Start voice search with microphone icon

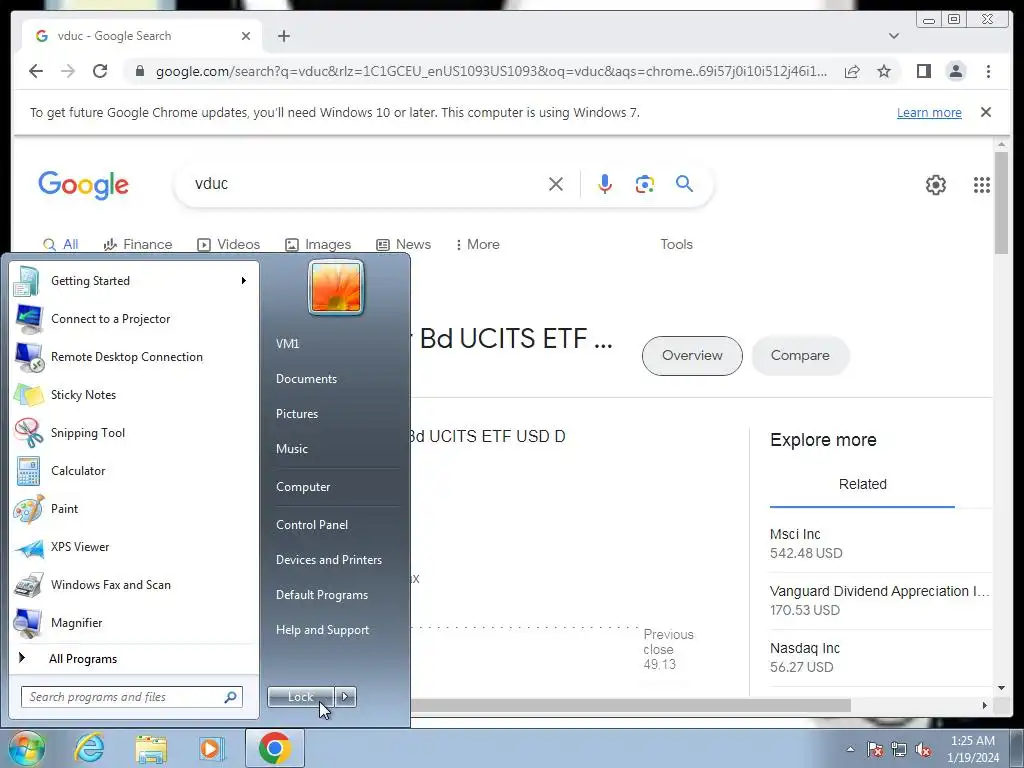[x=605, y=184]
